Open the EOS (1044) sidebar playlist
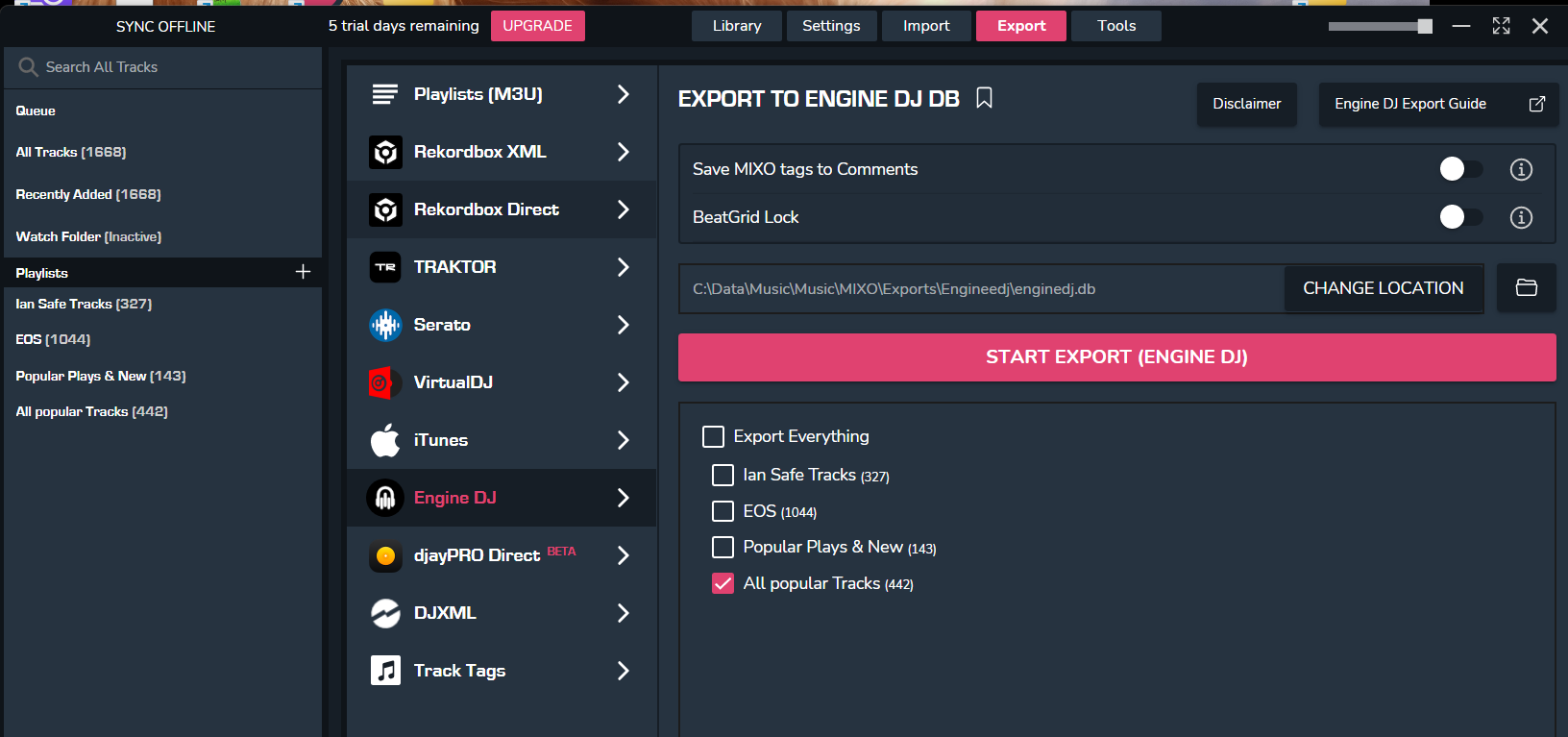This screenshot has height=737, width=1568. click(53, 339)
